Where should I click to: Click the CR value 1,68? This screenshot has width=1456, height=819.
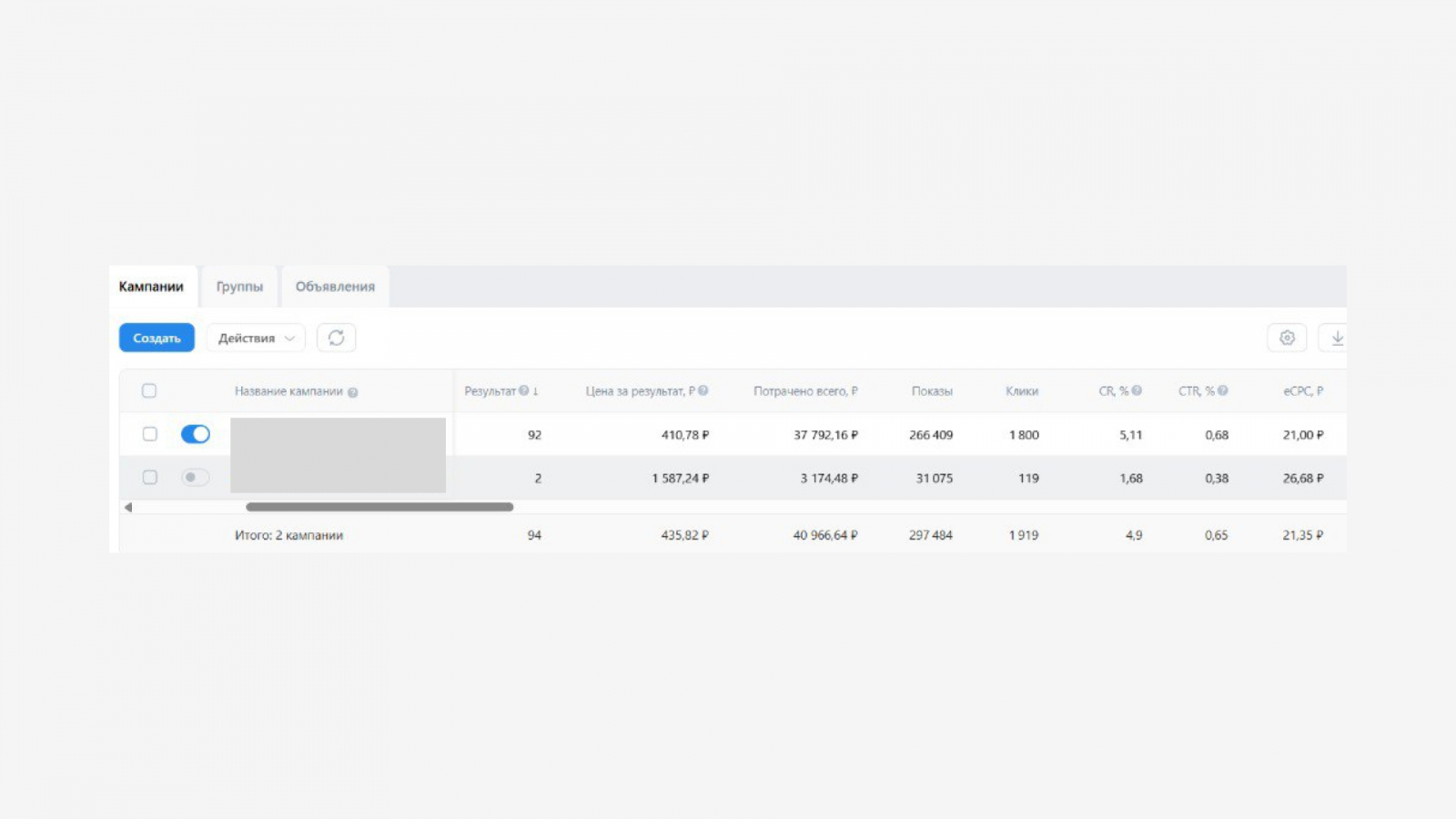click(x=1131, y=478)
